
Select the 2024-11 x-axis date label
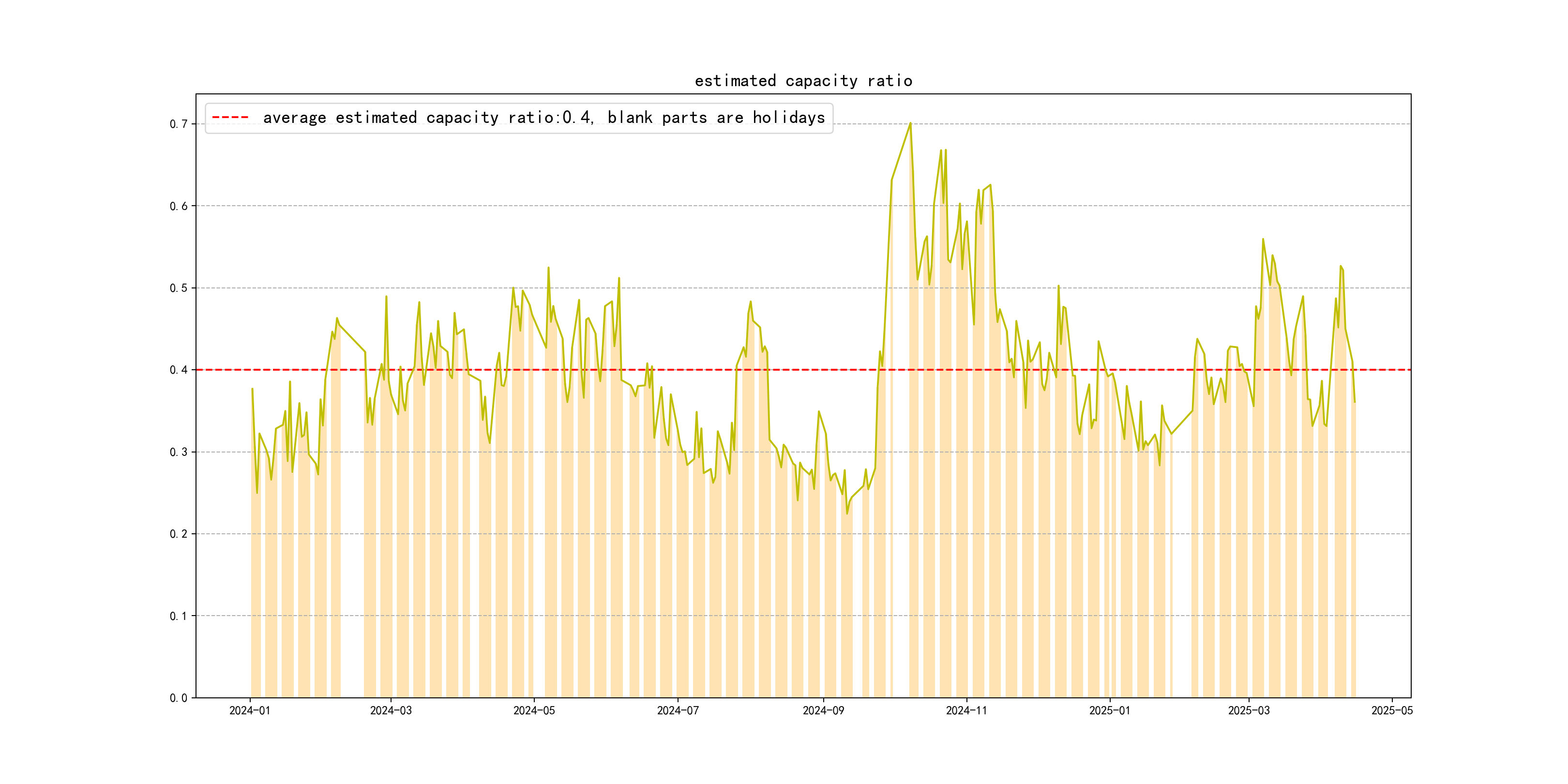pos(966,710)
